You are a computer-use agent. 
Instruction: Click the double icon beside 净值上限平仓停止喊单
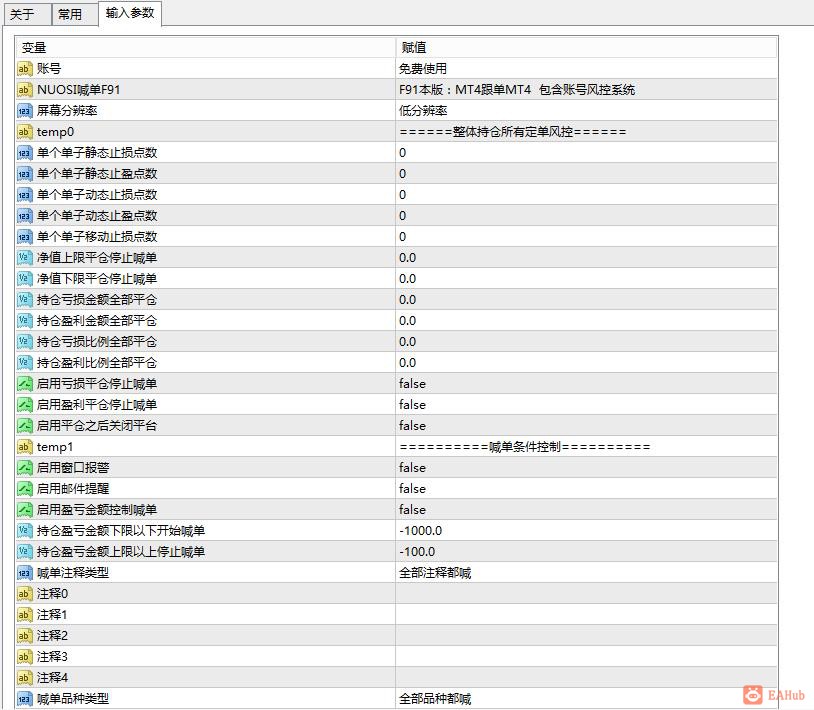point(24,257)
